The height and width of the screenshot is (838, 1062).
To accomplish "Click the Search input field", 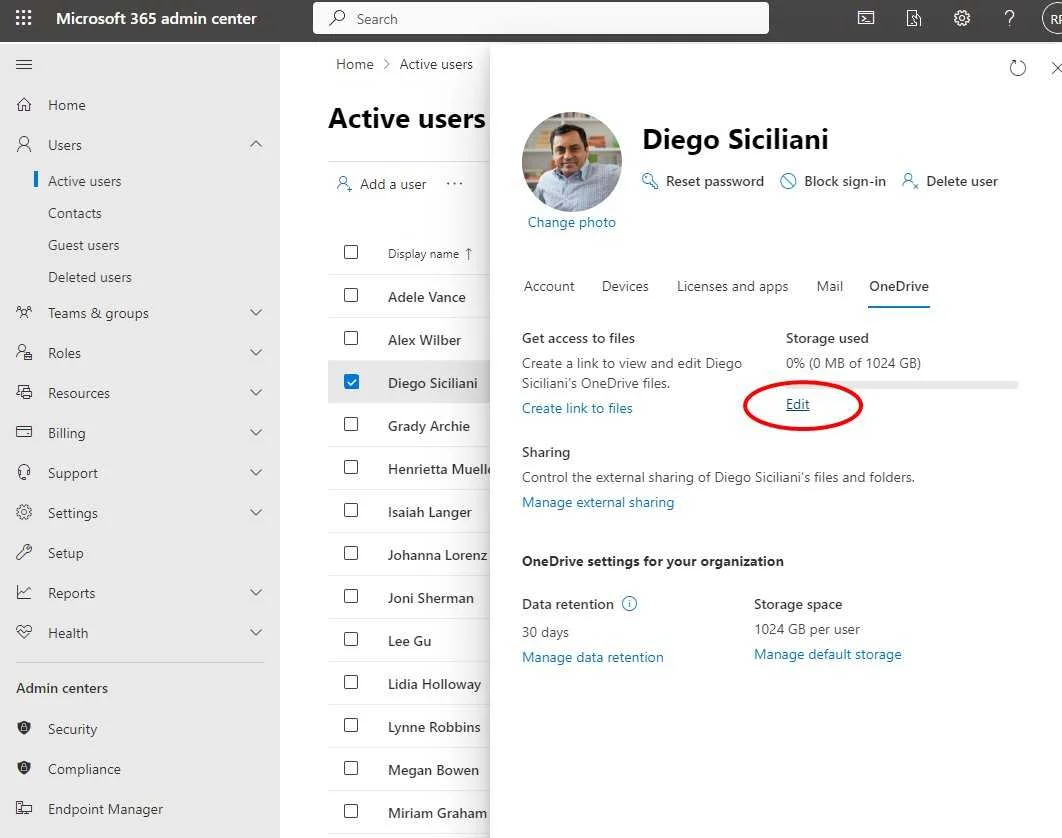I will click(540, 18).
